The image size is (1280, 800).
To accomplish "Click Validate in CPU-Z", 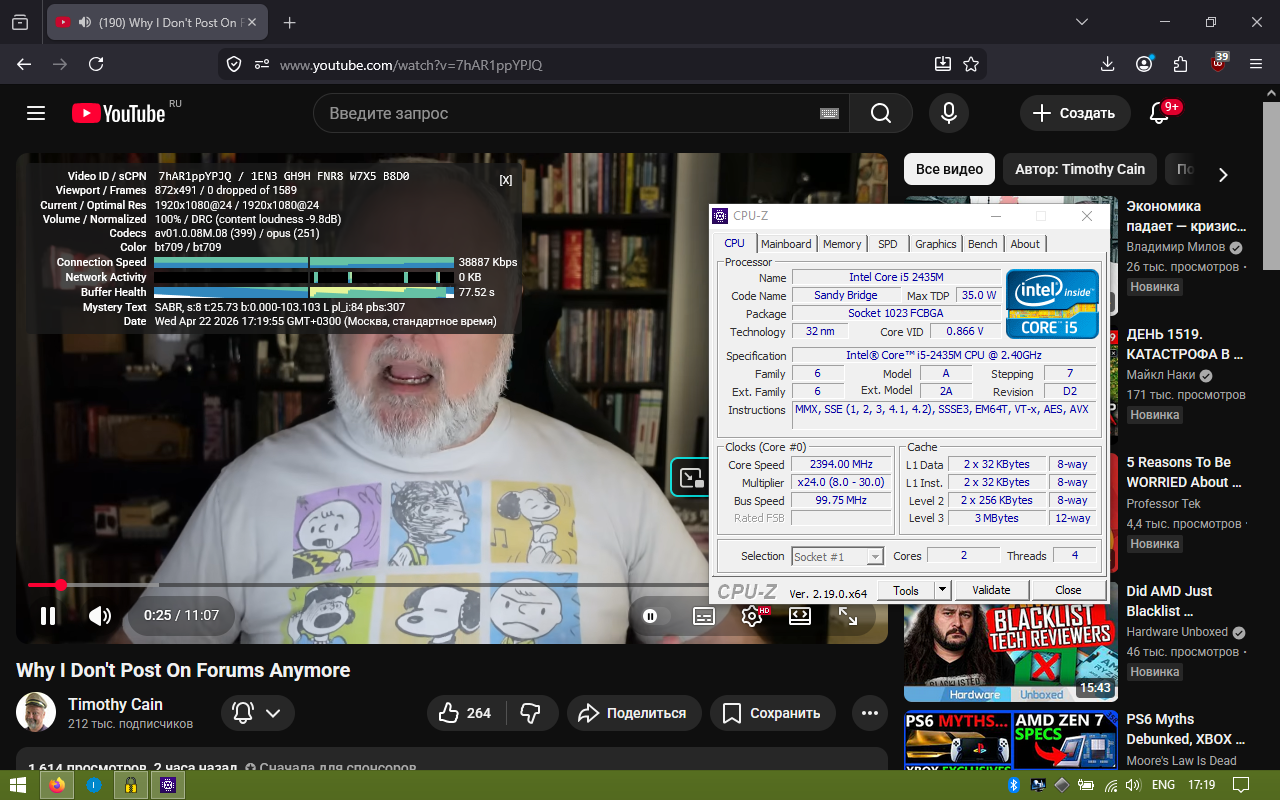I will [x=991, y=590].
